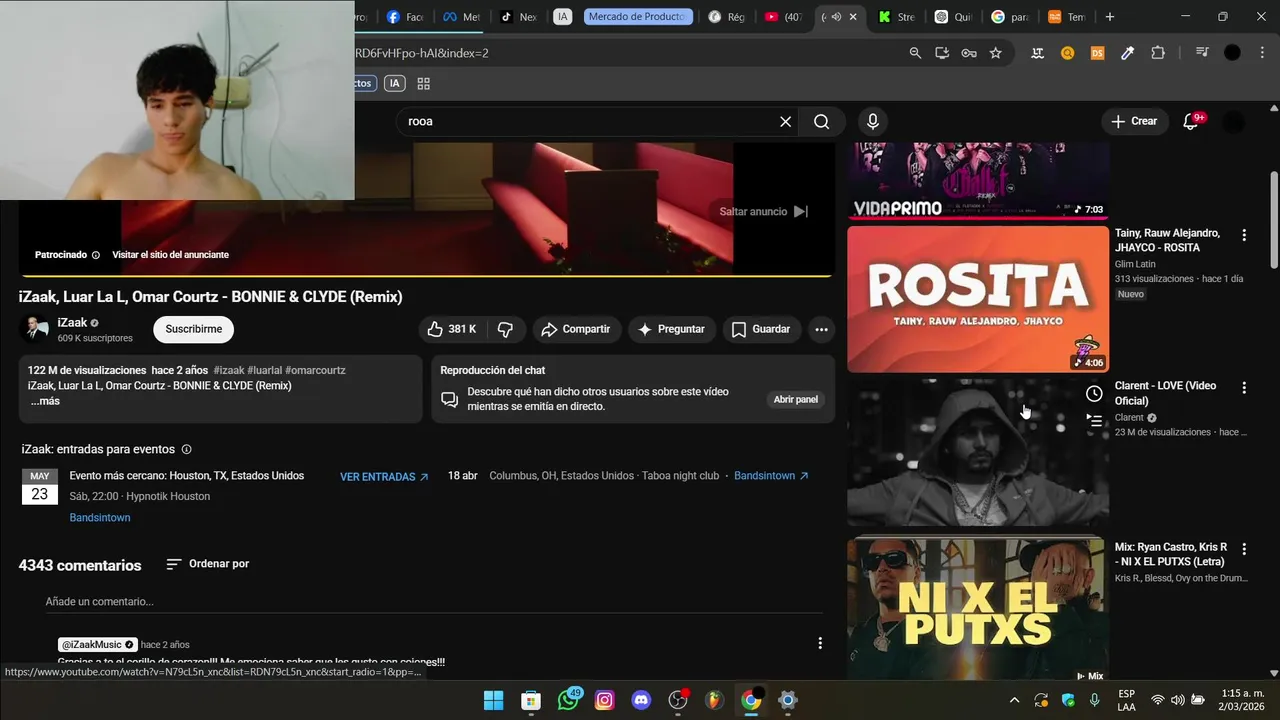Open FL Studio from the taskbar
The width and height of the screenshot is (1280, 720).
714,700
